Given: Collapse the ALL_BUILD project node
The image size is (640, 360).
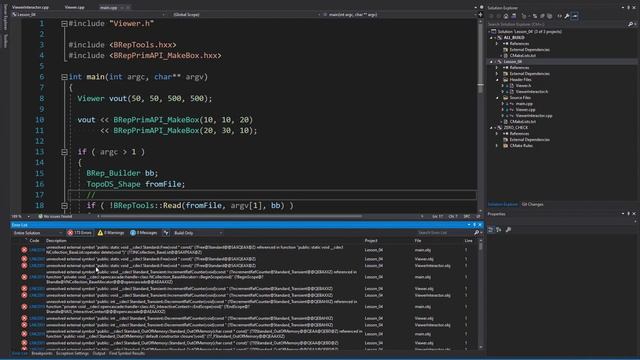Looking at the screenshot, I should click(x=492, y=38).
